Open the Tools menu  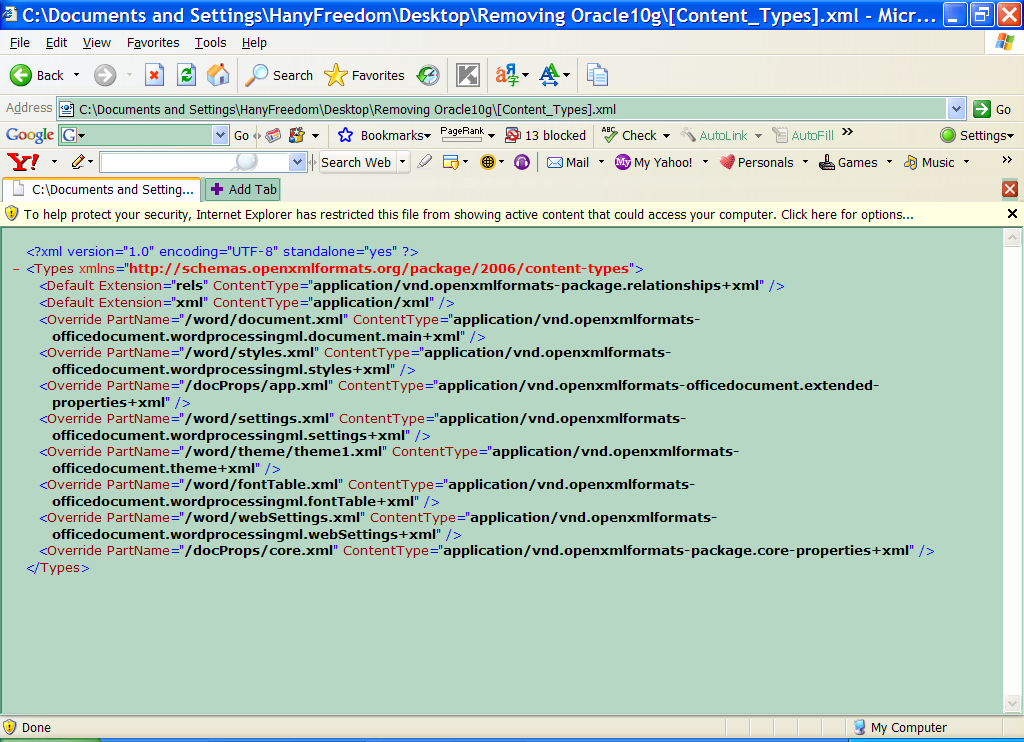coord(210,43)
